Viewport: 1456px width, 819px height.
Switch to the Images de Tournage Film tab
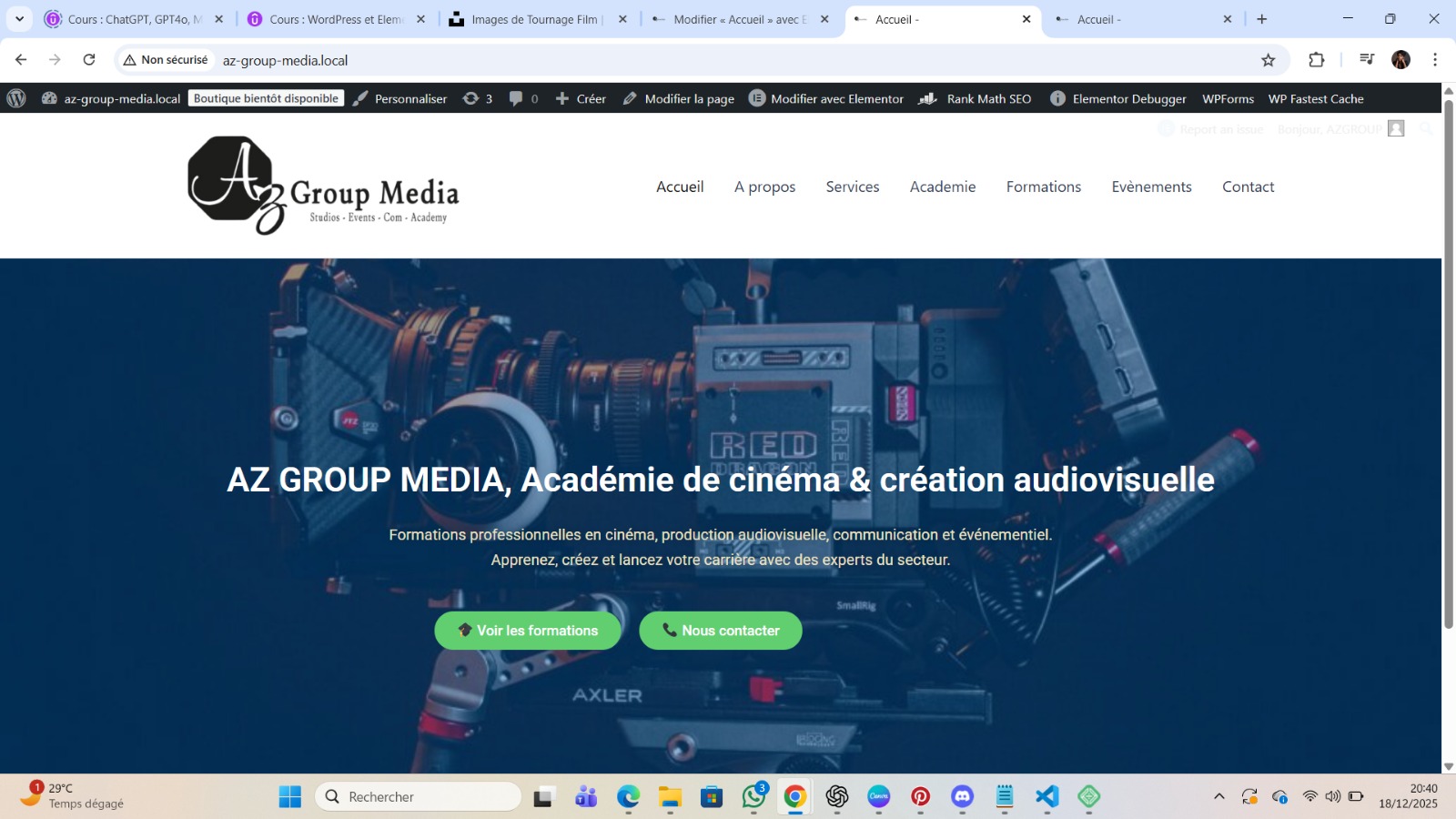click(x=534, y=19)
